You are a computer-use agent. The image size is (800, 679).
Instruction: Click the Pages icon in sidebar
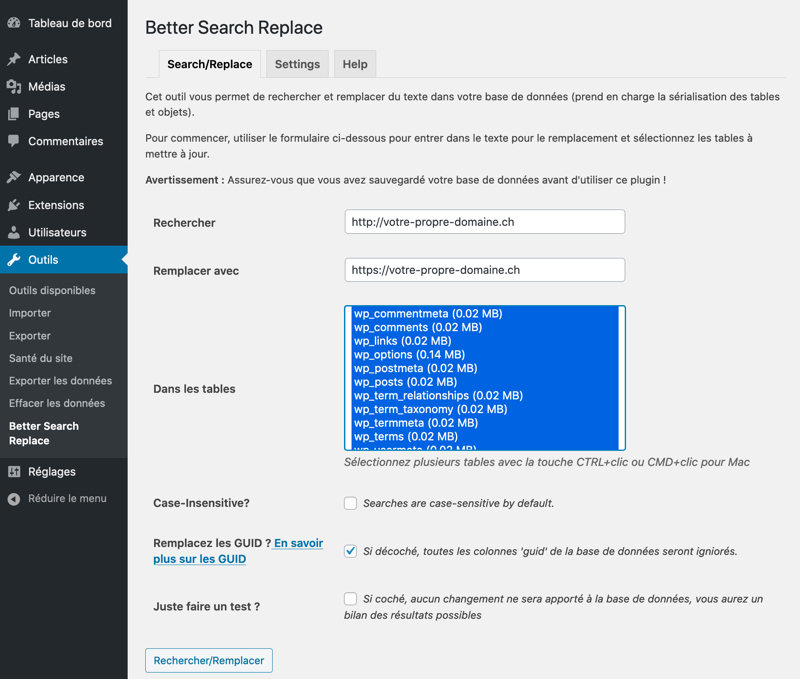(14, 114)
